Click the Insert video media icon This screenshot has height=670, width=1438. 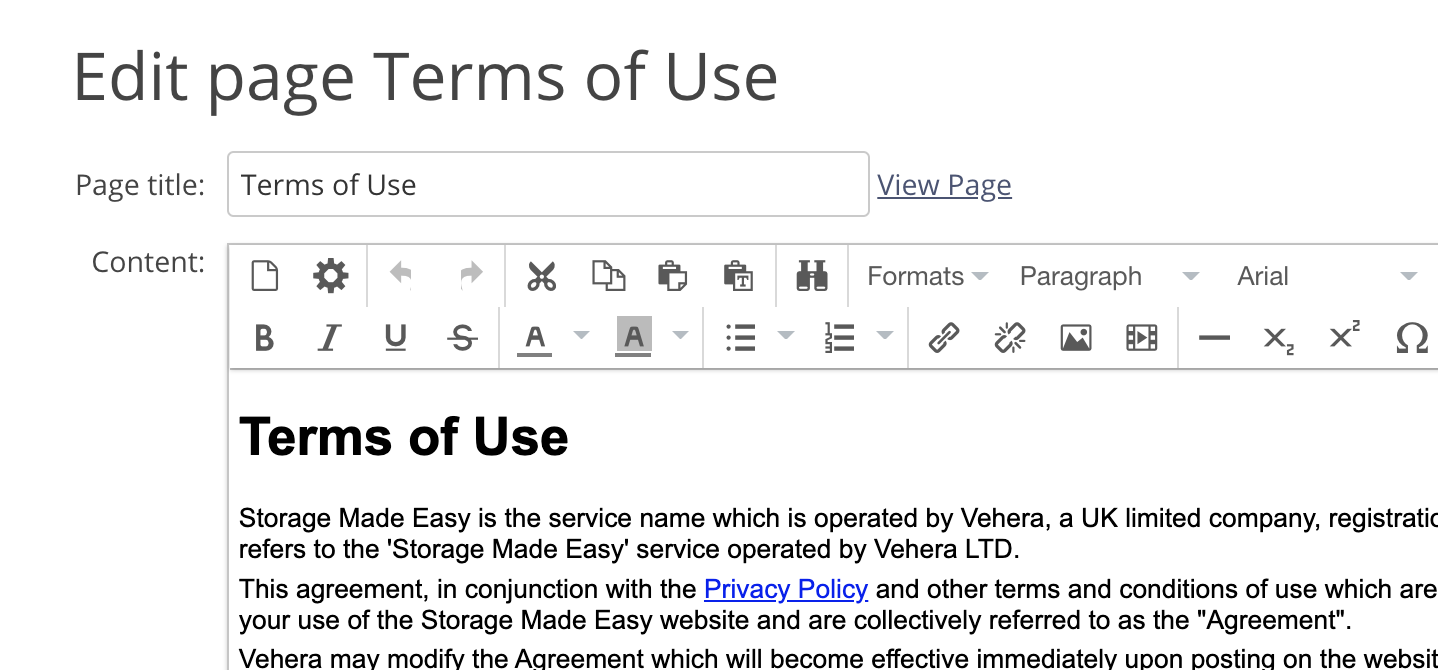point(1141,338)
